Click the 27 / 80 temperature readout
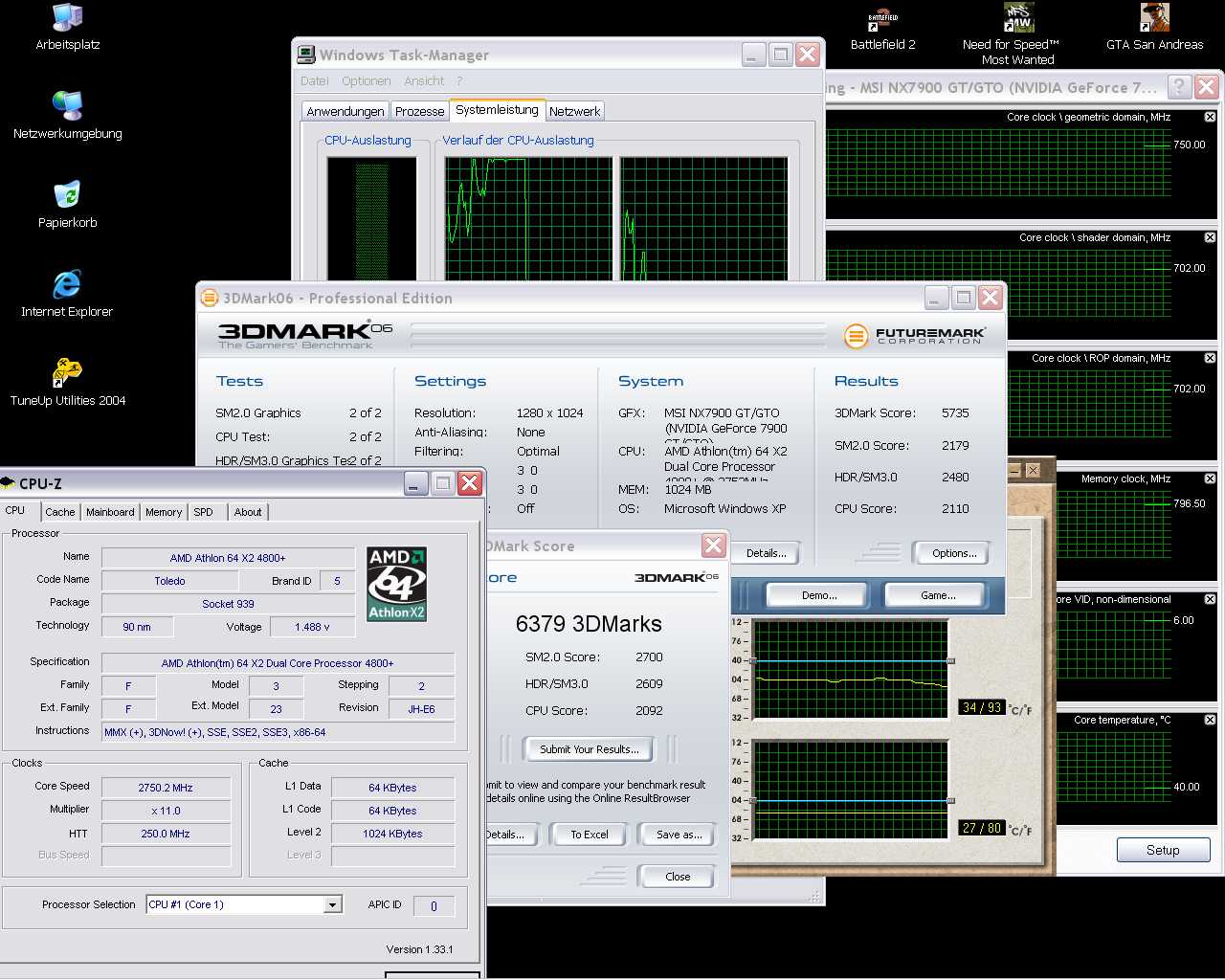The height and width of the screenshot is (980, 1225). 982,828
